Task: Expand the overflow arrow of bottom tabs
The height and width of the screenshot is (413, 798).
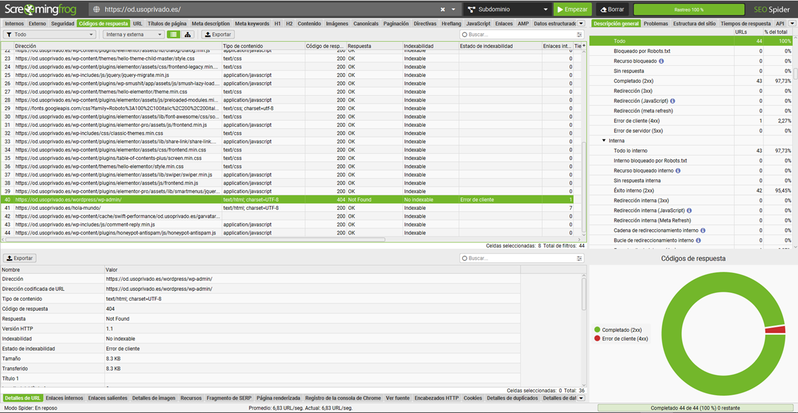Action: (582, 398)
